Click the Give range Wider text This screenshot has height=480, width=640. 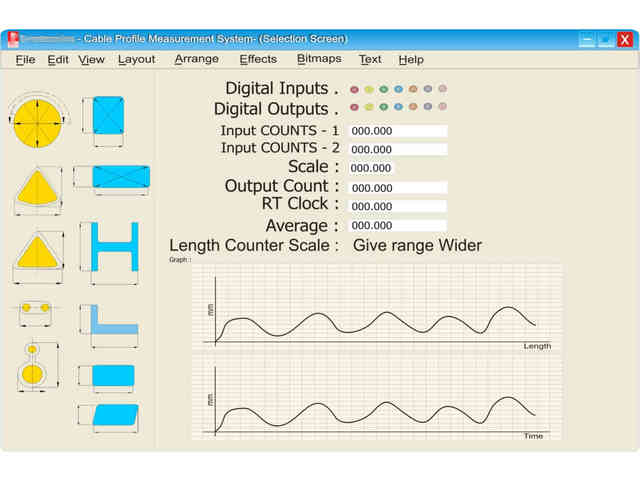point(418,245)
